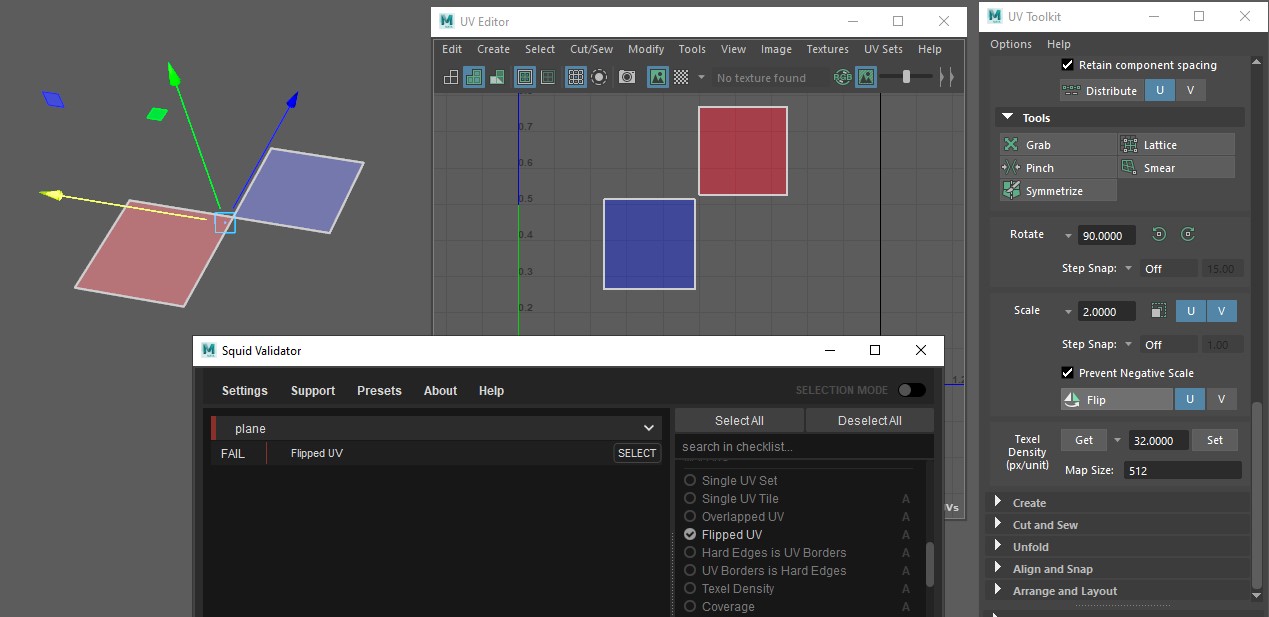Click the scale pivot icon next to Scale field
The image size is (1269, 617).
[x=1159, y=311]
